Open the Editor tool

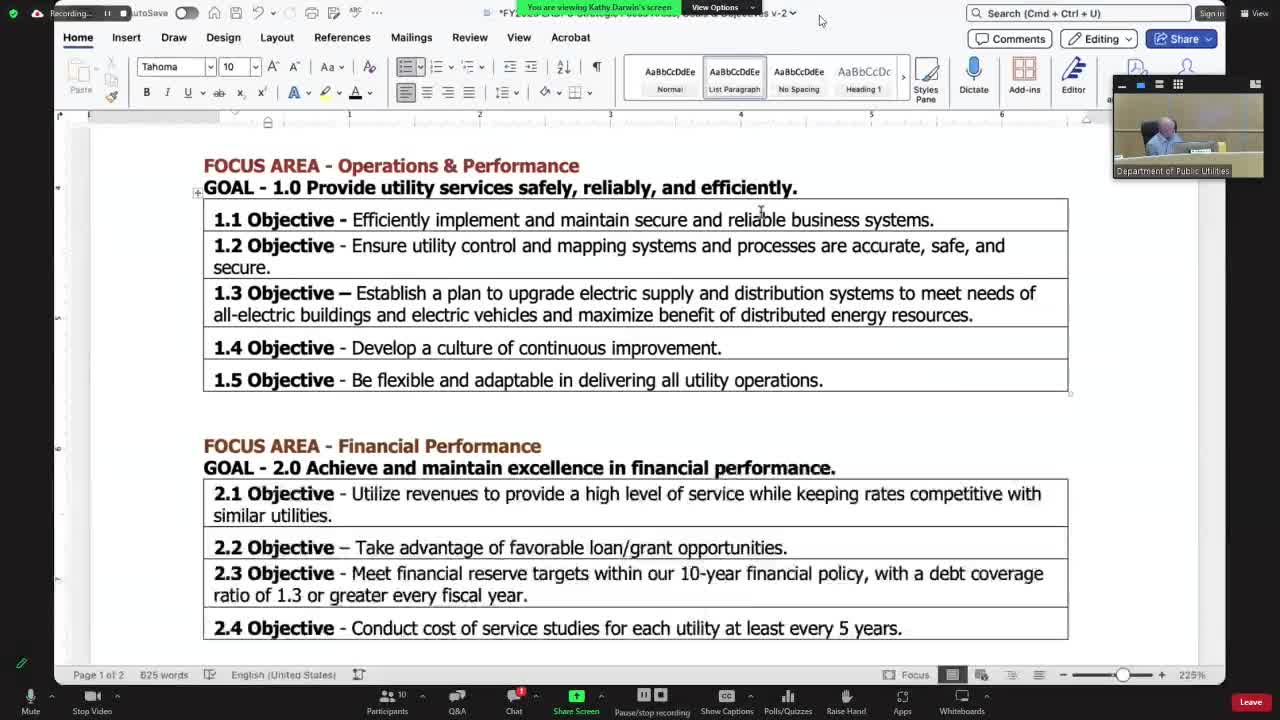(1073, 76)
